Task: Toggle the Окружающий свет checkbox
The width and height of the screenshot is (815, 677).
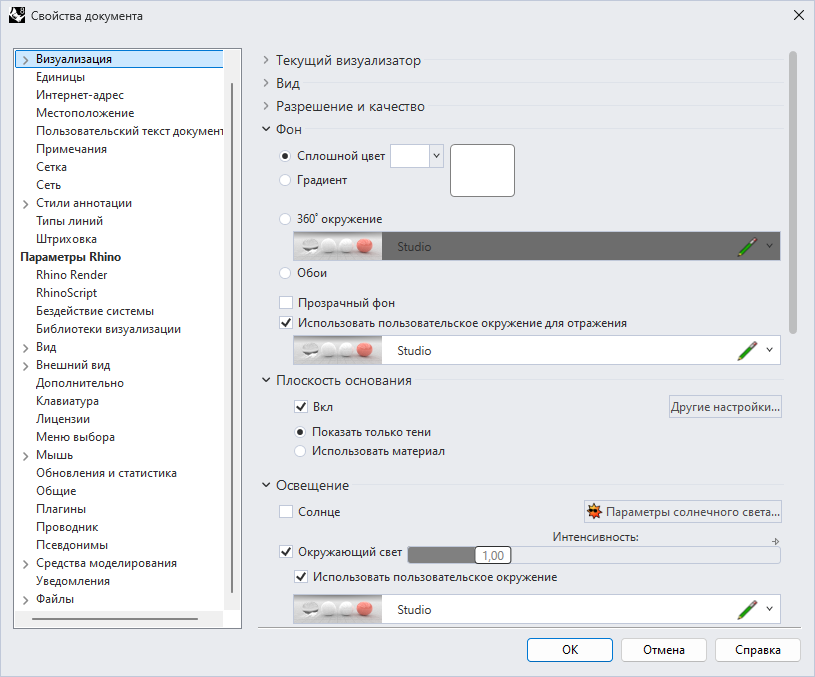Action: pyautogui.click(x=286, y=552)
